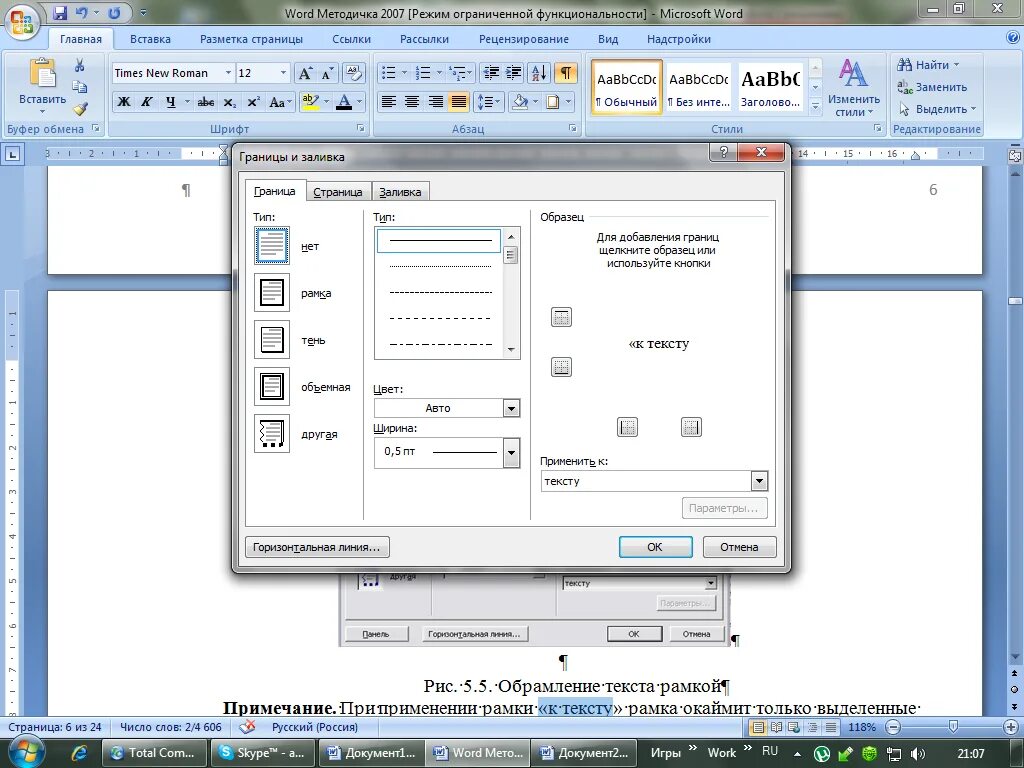Toggle left border in preview
This screenshot has height=768, width=1024.
tap(627, 427)
